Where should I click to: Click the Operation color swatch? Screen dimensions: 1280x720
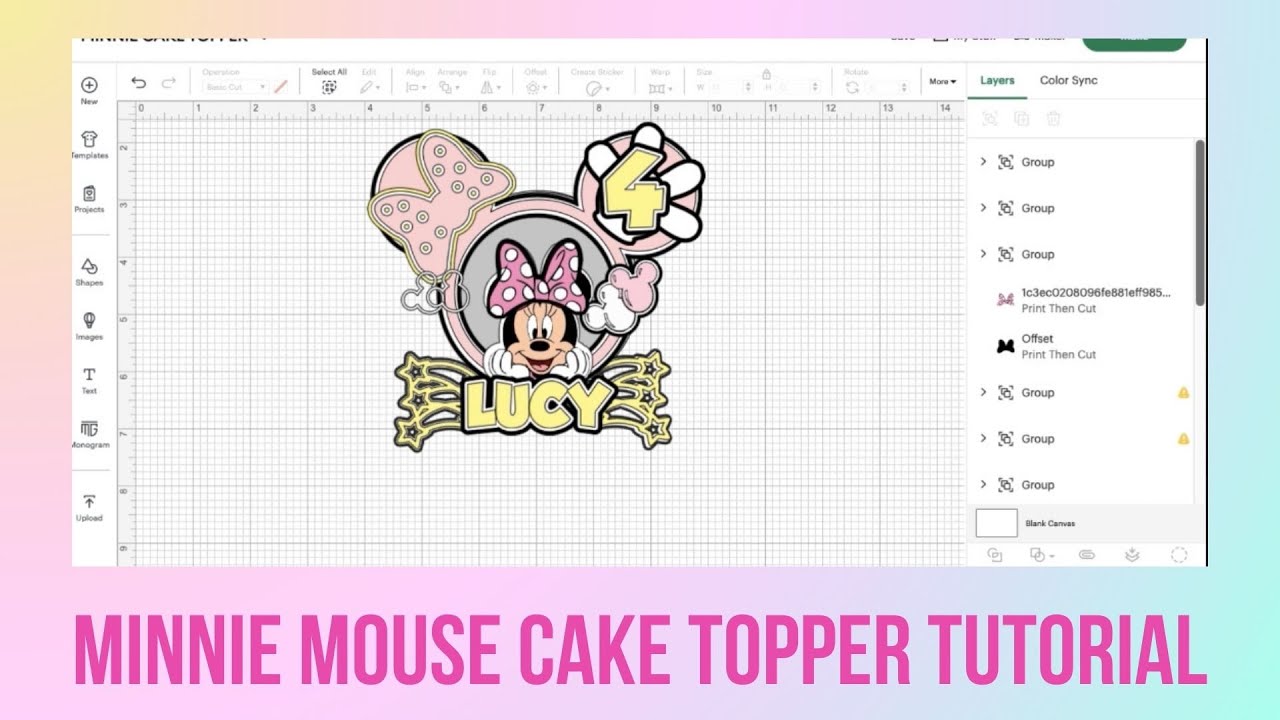coord(281,87)
